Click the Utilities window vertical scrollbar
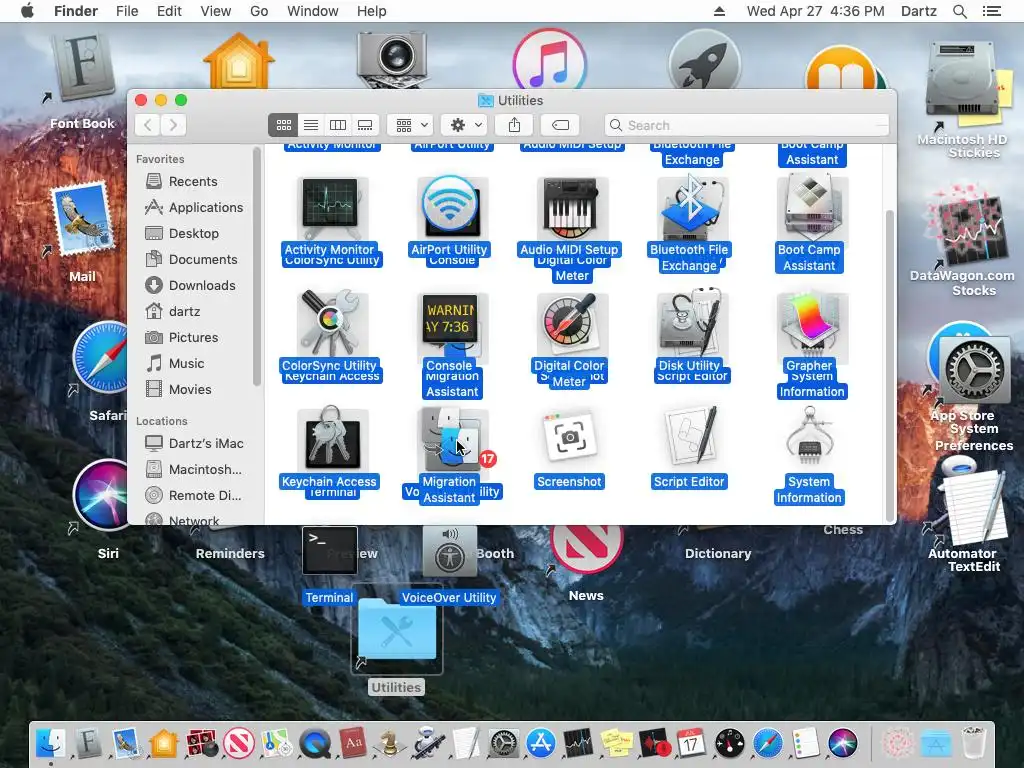1024x768 pixels. pyautogui.click(x=889, y=364)
